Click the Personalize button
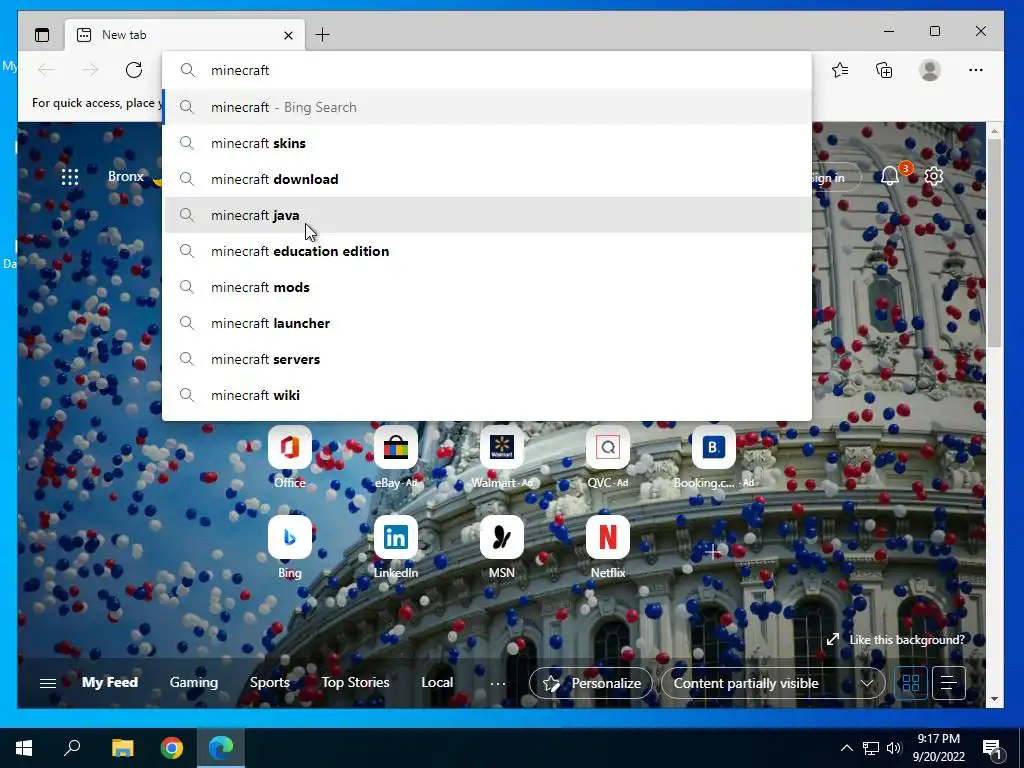 click(x=591, y=683)
